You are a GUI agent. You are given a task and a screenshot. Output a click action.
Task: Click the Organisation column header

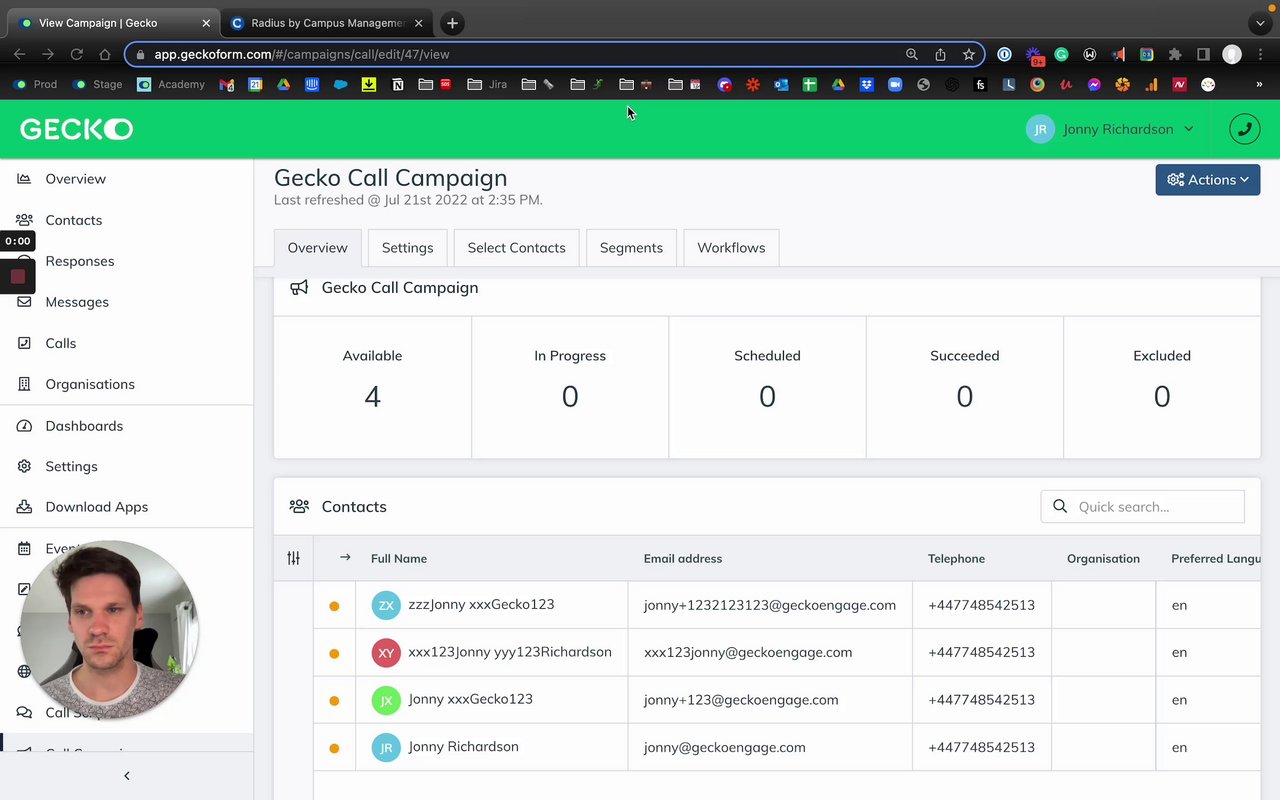point(1103,559)
